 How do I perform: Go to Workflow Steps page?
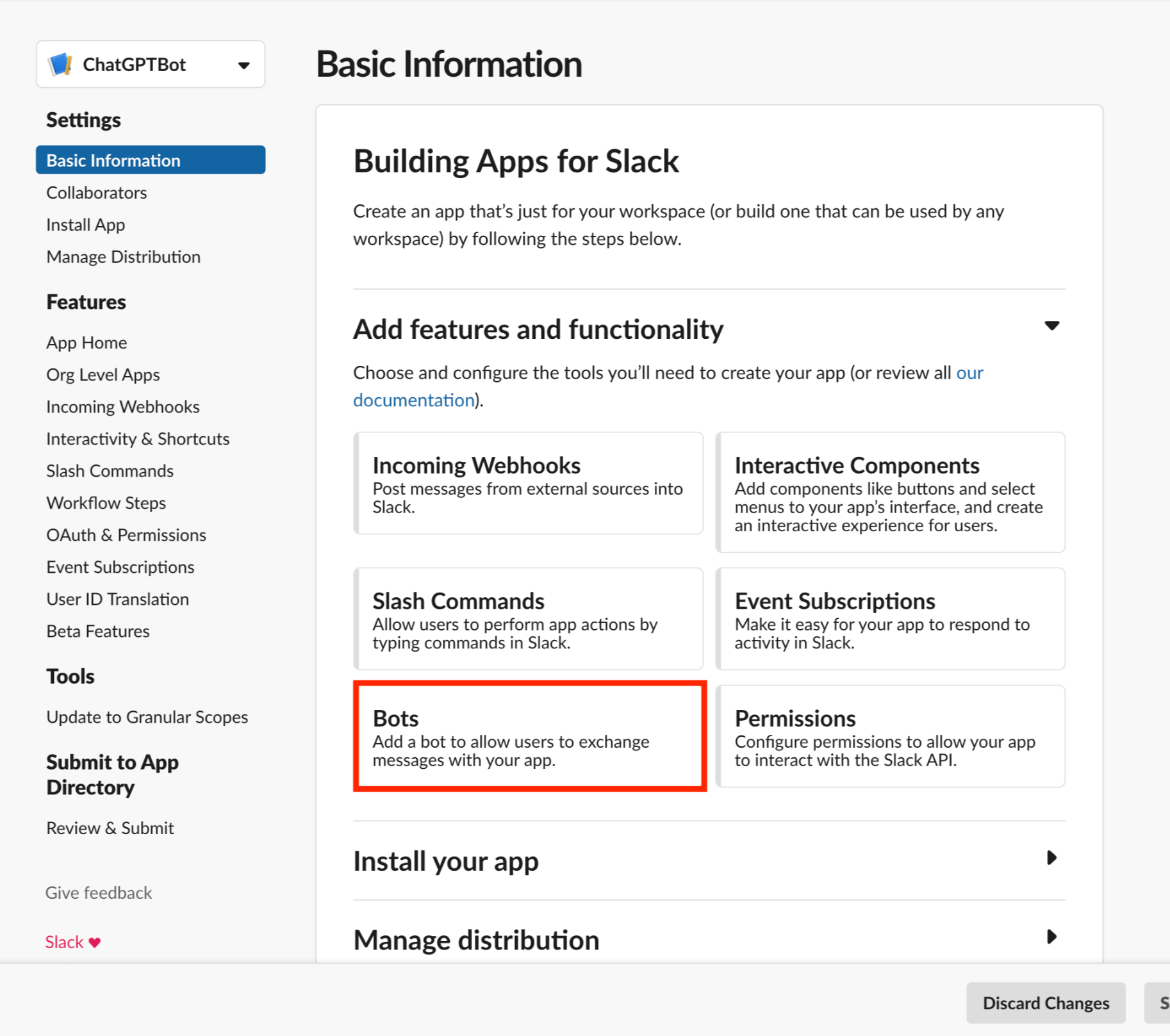[x=106, y=503]
